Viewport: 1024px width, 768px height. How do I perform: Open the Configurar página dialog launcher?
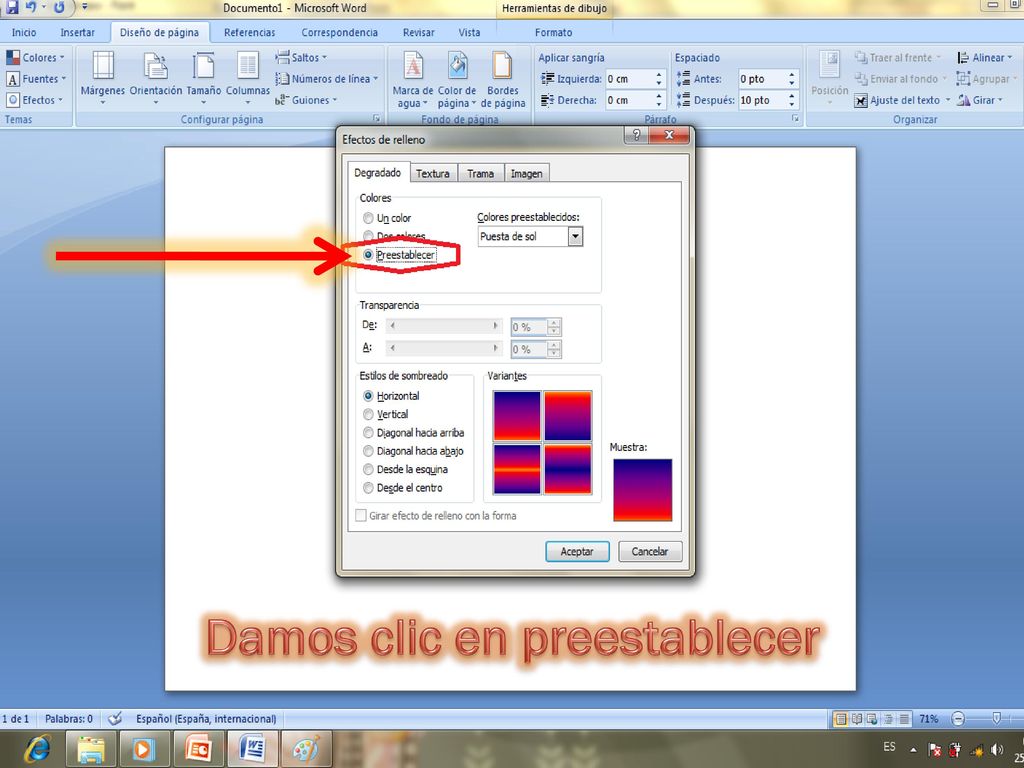[x=377, y=119]
